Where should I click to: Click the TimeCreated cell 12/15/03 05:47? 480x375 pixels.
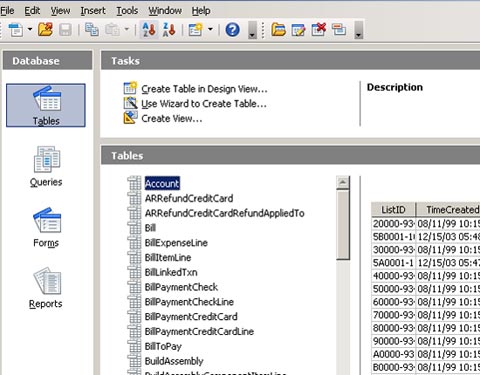448,263
